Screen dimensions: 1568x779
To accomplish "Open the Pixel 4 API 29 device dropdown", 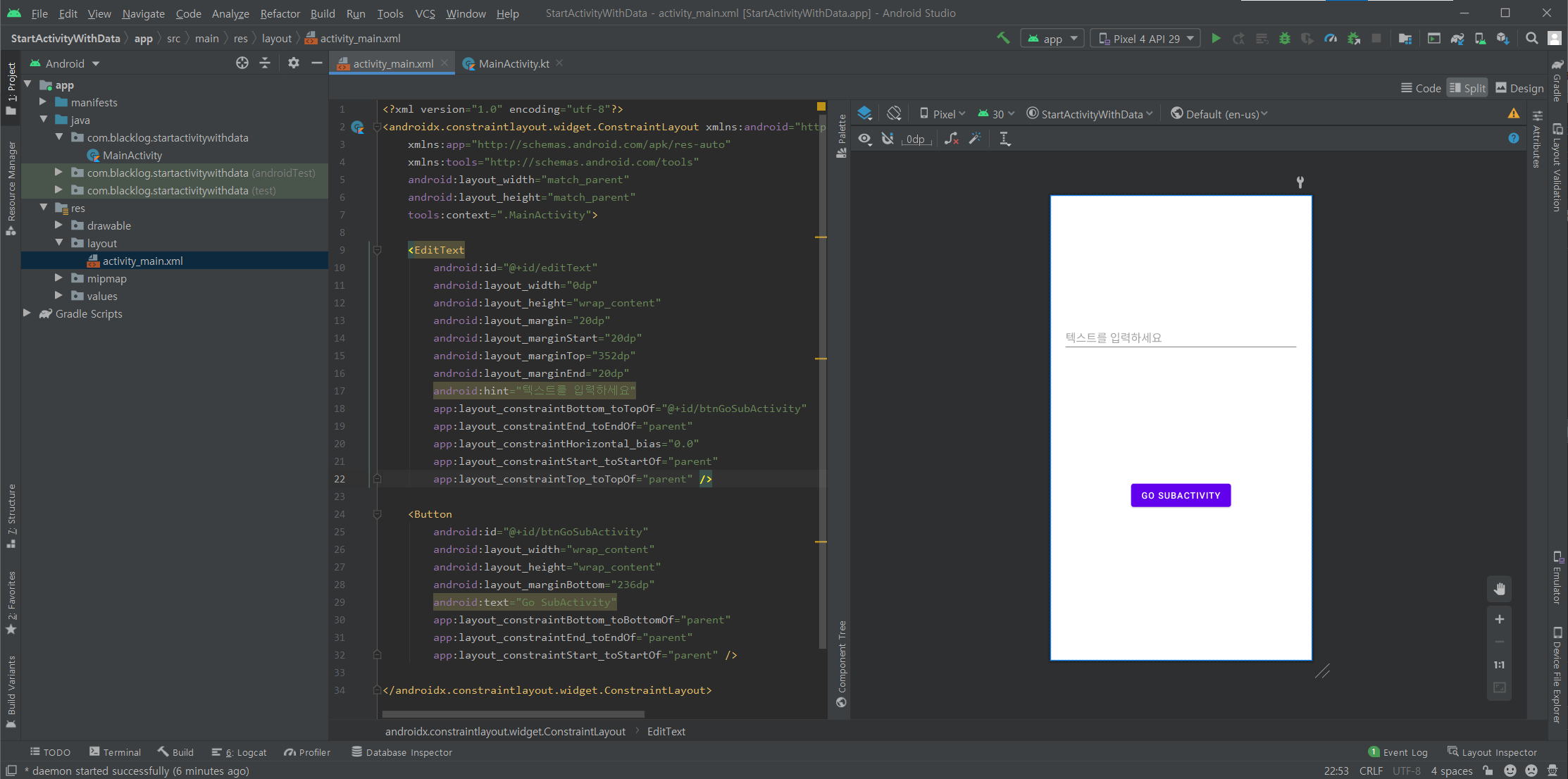I will click(1145, 39).
